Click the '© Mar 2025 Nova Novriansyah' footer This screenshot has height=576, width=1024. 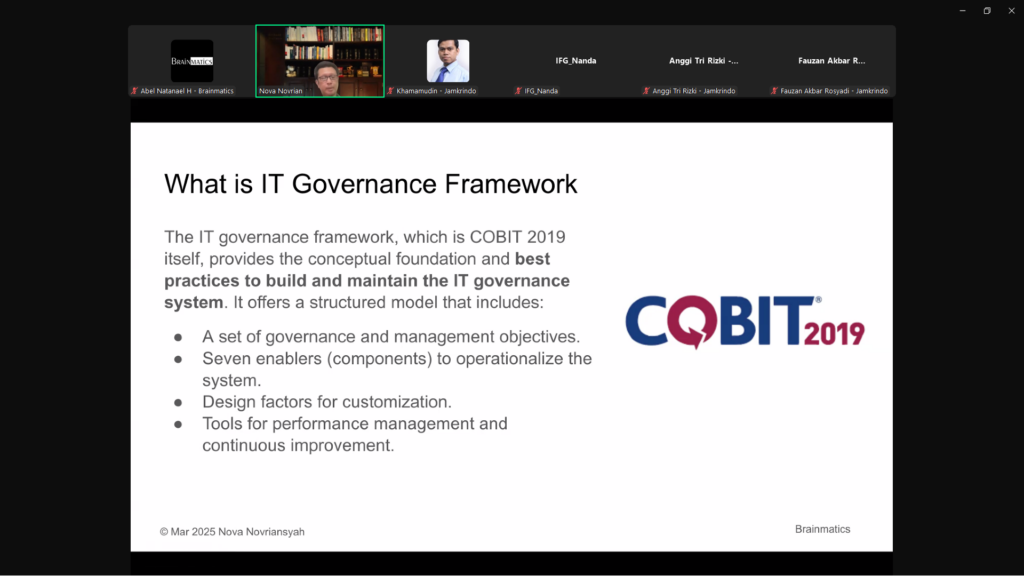click(232, 532)
